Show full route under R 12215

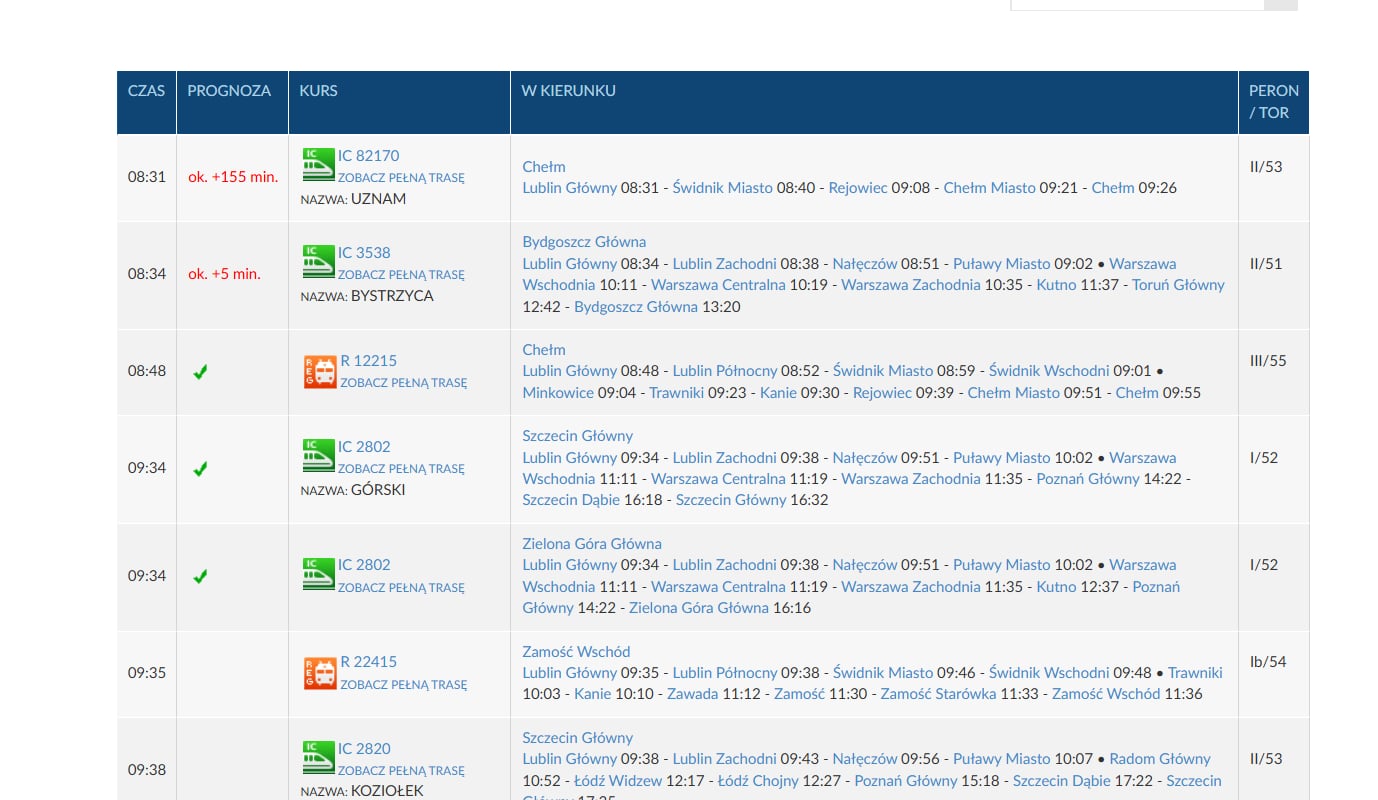point(403,383)
